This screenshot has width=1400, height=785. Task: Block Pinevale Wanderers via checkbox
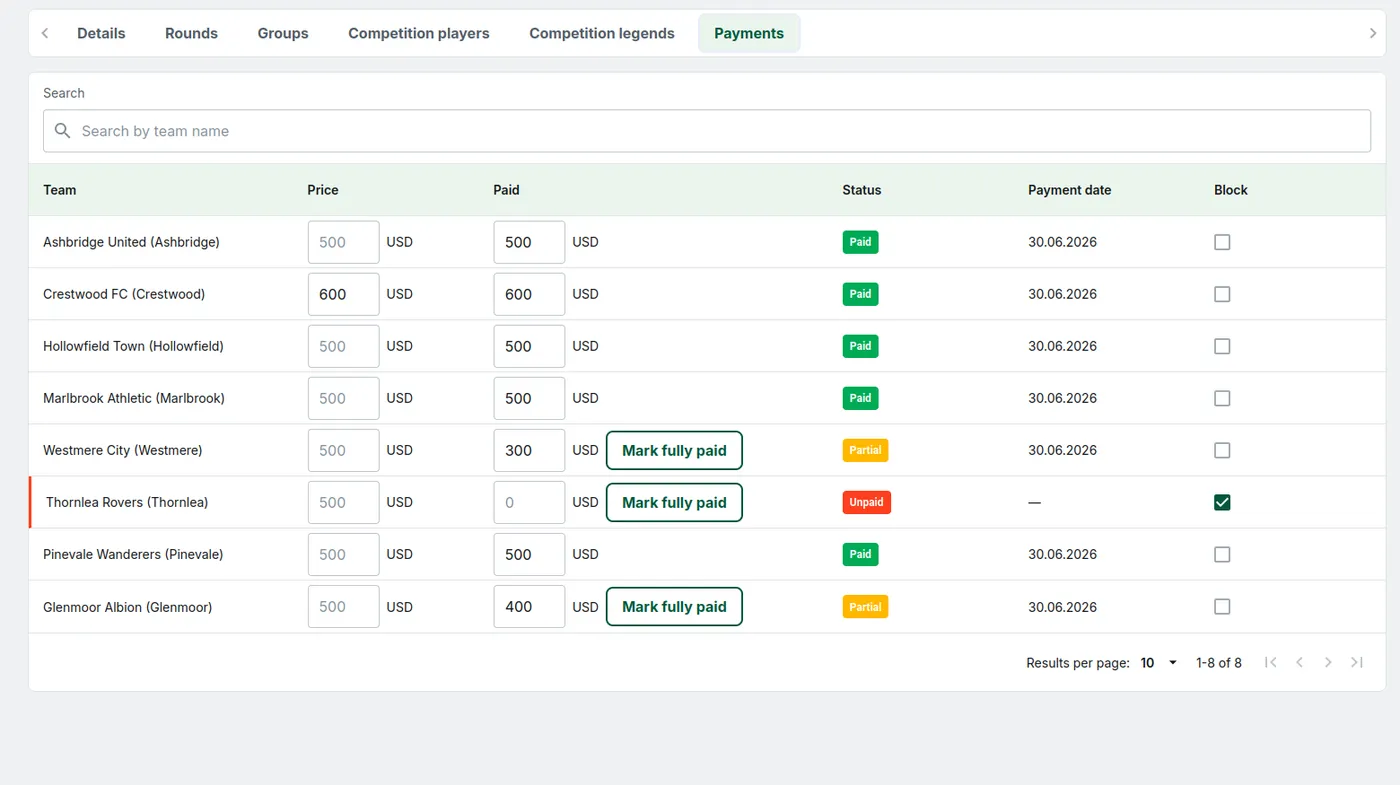pos(1222,554)
